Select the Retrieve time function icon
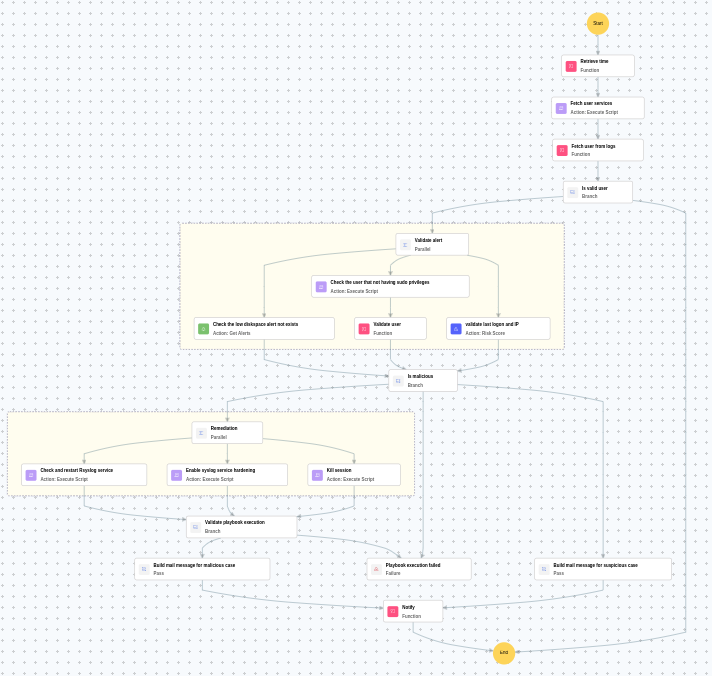Screen dimensions: 712x676 click(x=571, y=66)
